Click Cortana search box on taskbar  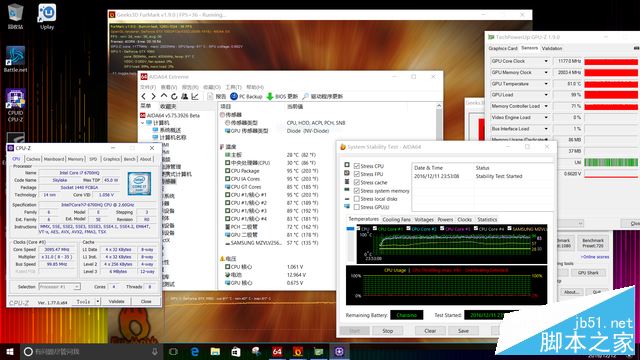point(91,351)
